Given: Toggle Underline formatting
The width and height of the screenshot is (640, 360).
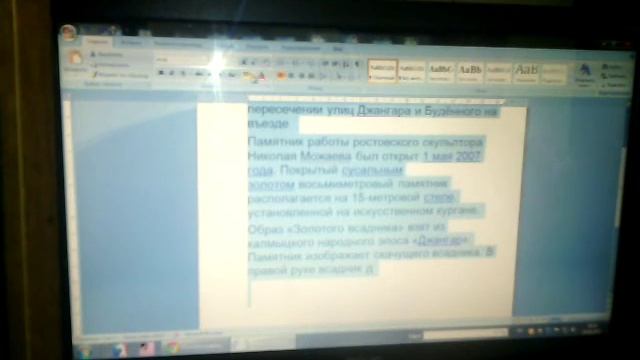Looking at the screenshot, I should point(183,73).
